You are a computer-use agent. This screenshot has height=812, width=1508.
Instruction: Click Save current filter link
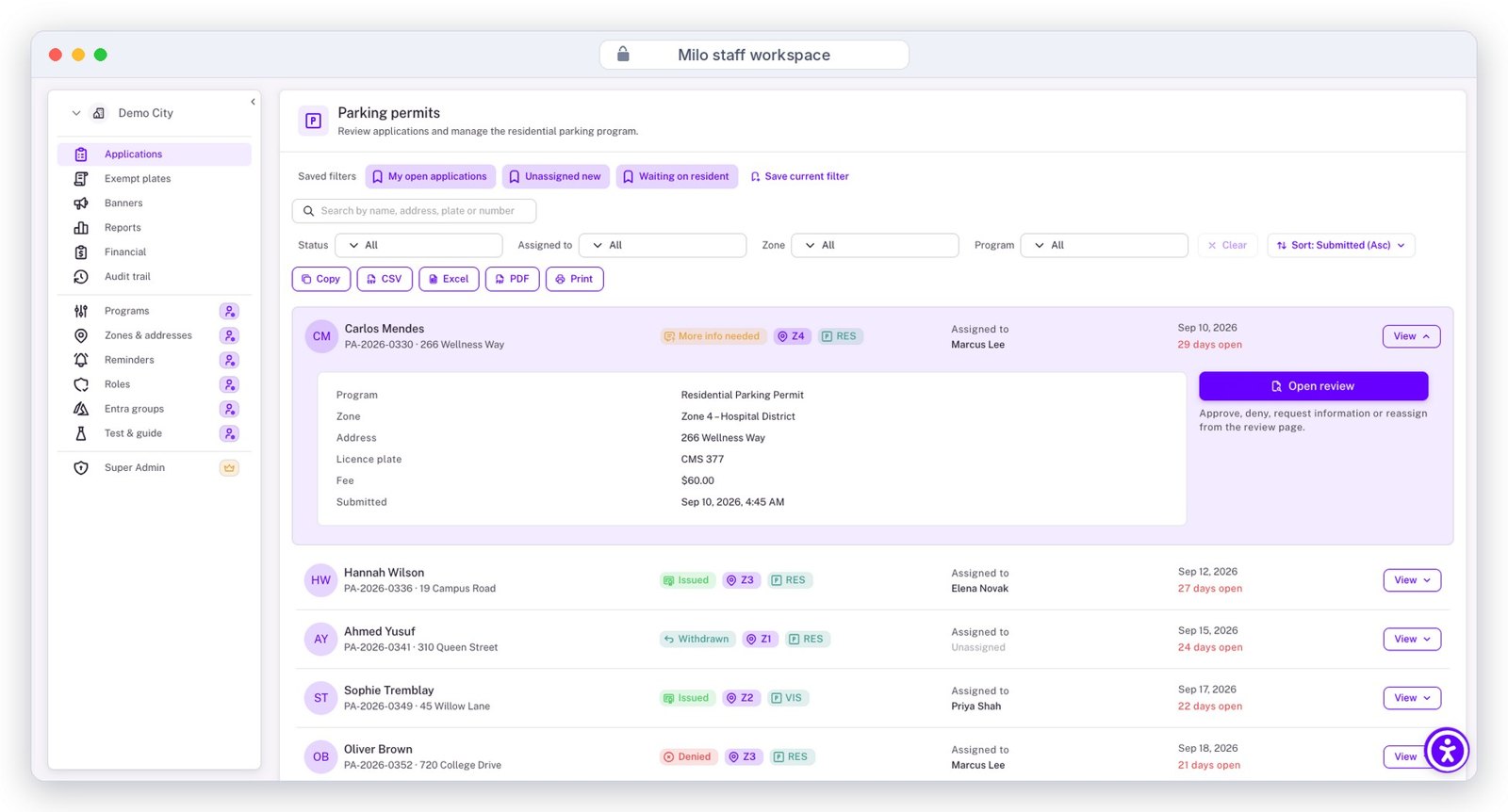[799, 176]
